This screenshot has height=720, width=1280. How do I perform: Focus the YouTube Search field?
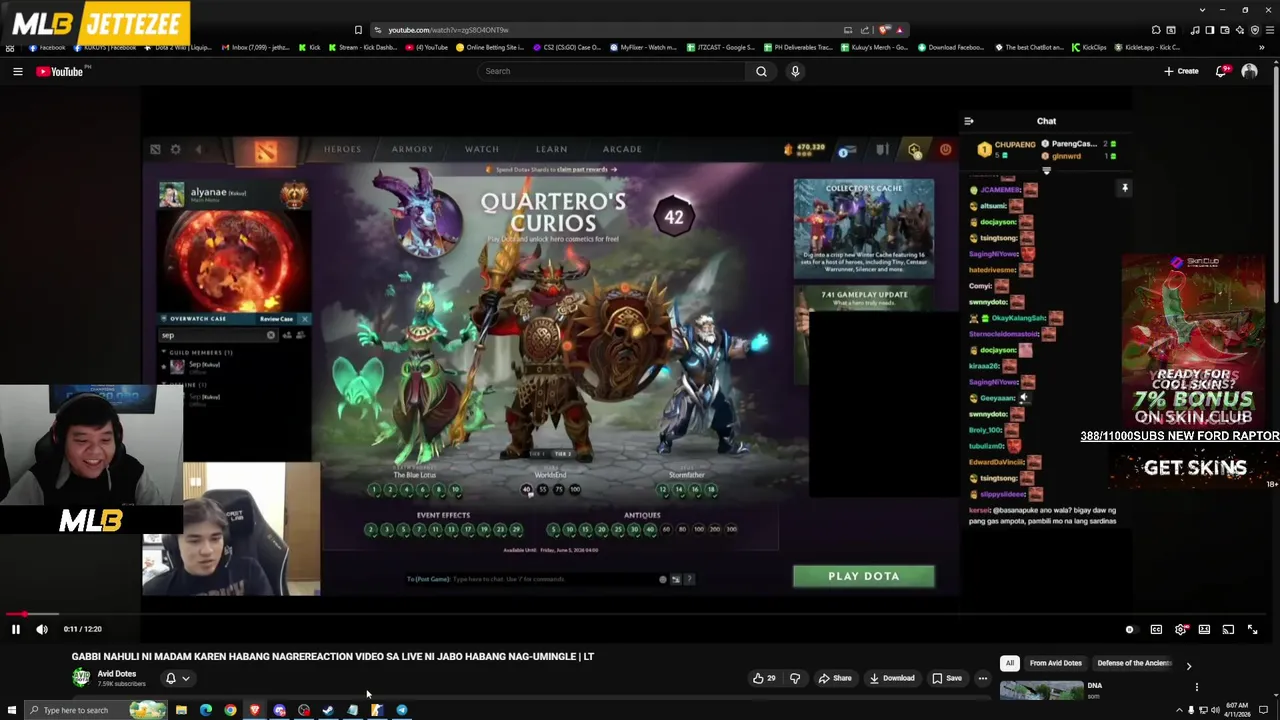click(611, 71)
